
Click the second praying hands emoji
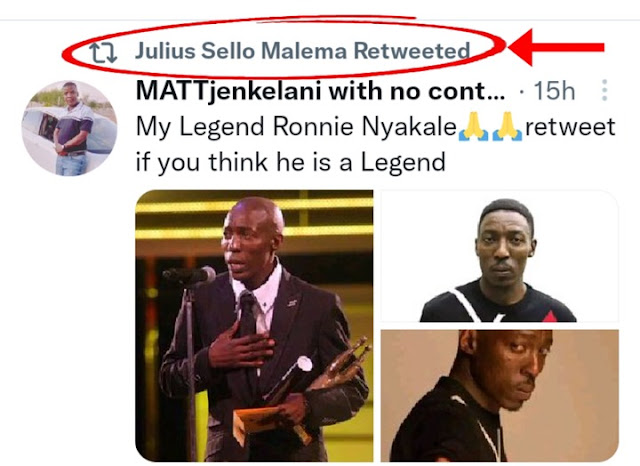pos(507,127)
